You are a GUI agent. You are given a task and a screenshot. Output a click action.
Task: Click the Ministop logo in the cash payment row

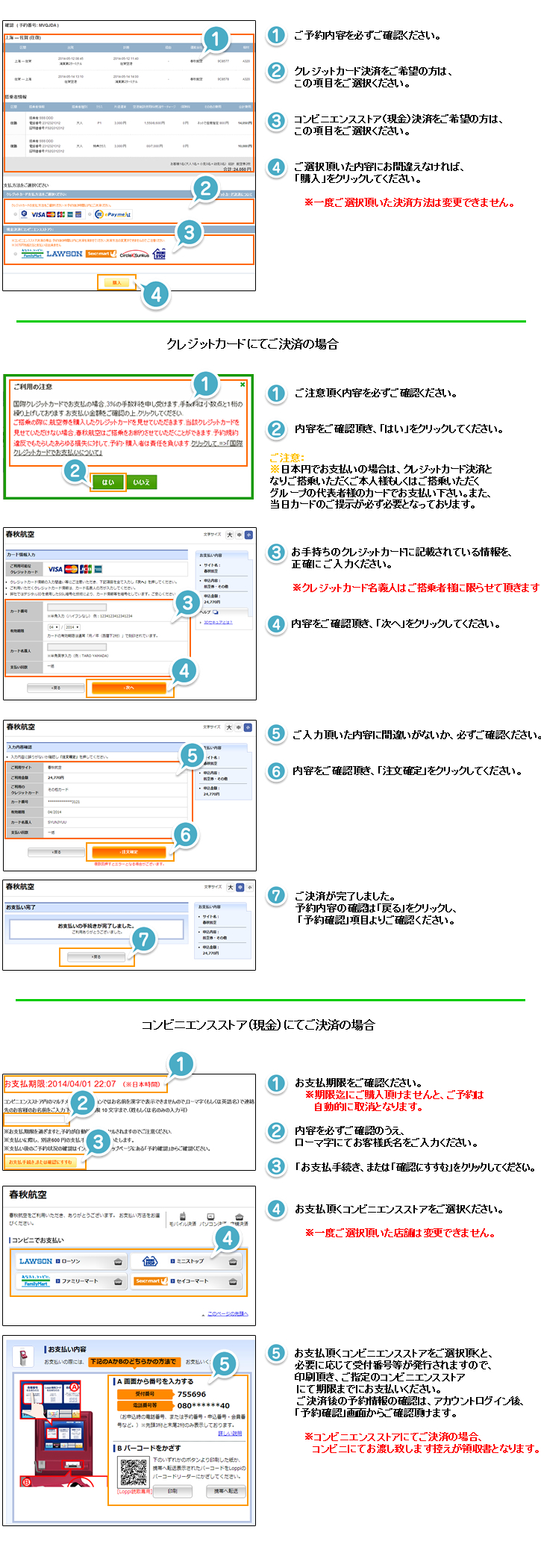159,254
